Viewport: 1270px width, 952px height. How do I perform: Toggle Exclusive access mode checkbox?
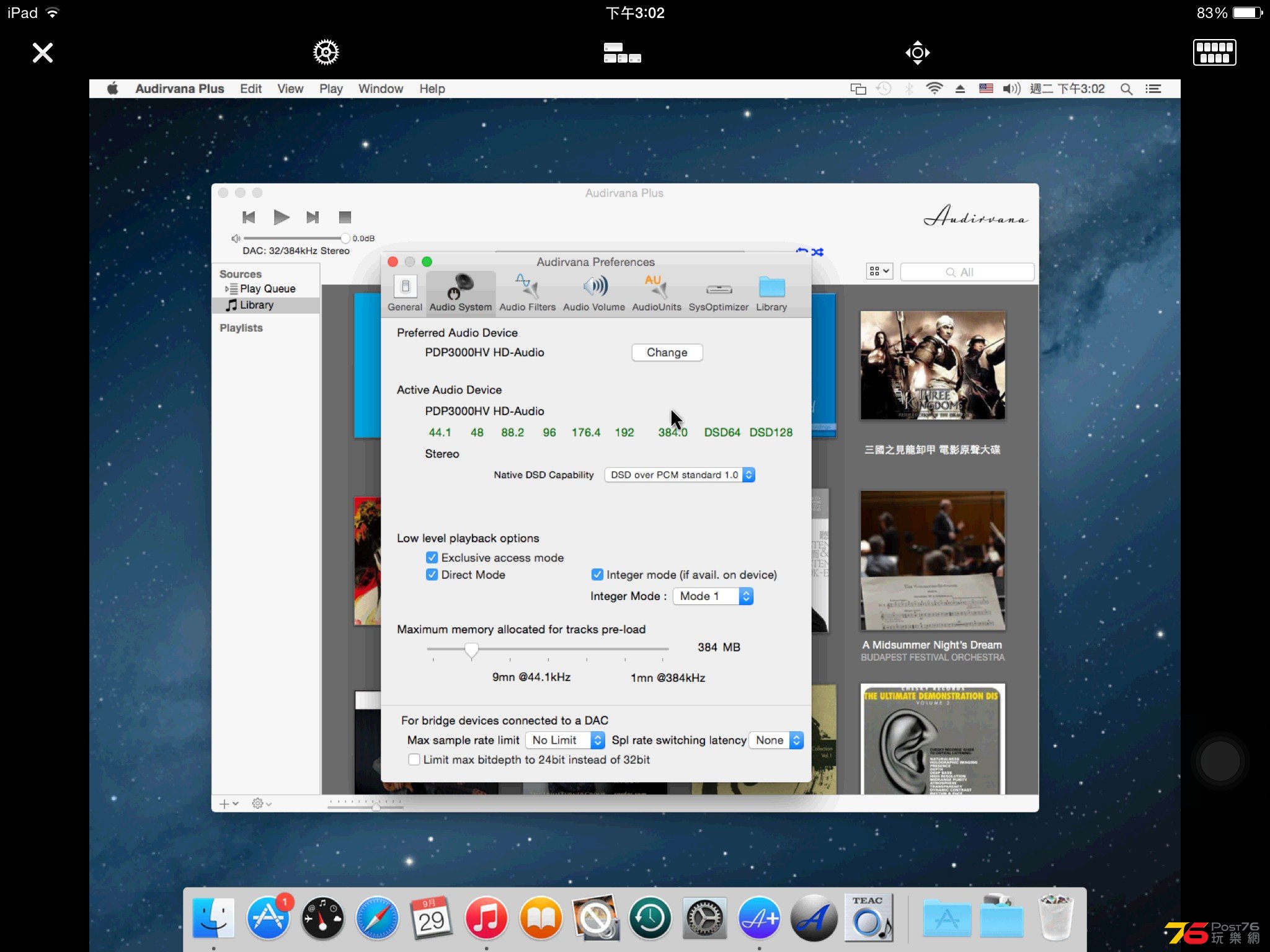432,558
